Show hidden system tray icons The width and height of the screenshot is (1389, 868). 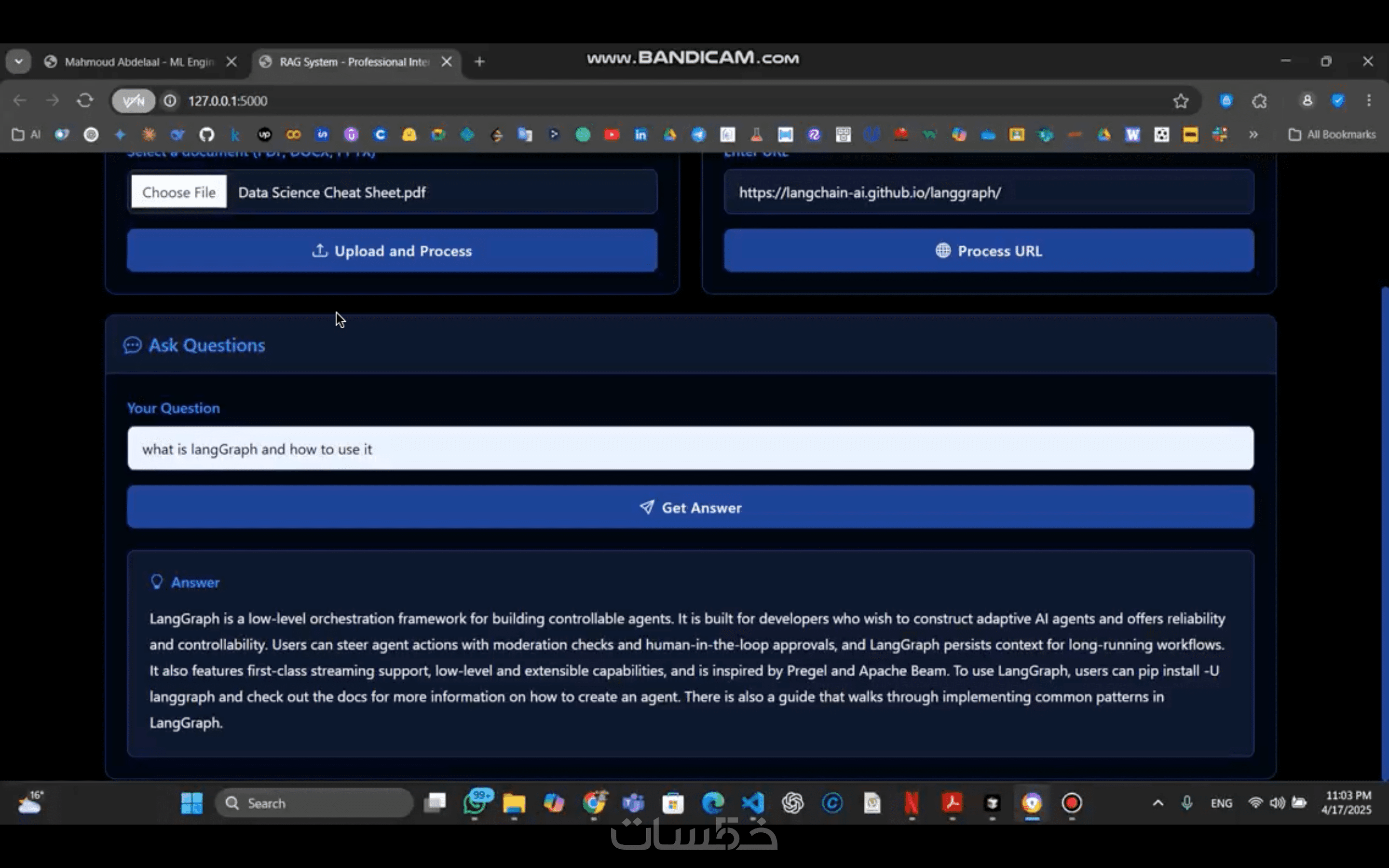pos(1157,802)
